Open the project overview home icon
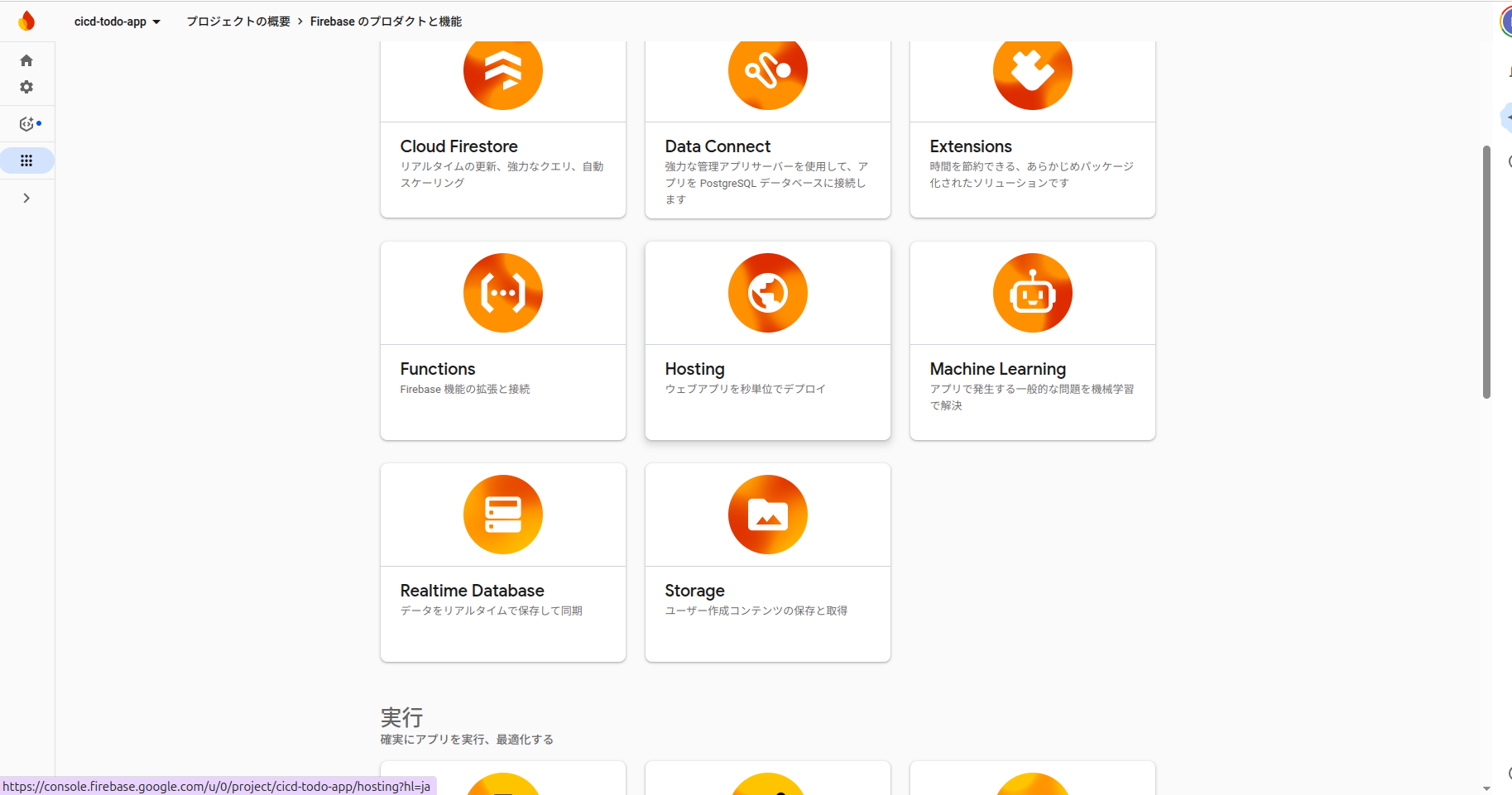Screen dimensions: 1512x795 click(26, 60)
